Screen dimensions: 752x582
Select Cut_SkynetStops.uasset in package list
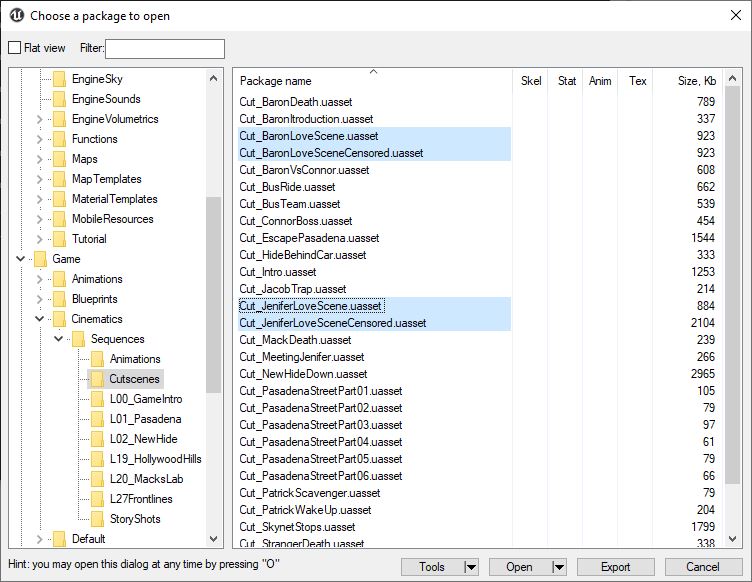tap(297, 527)
